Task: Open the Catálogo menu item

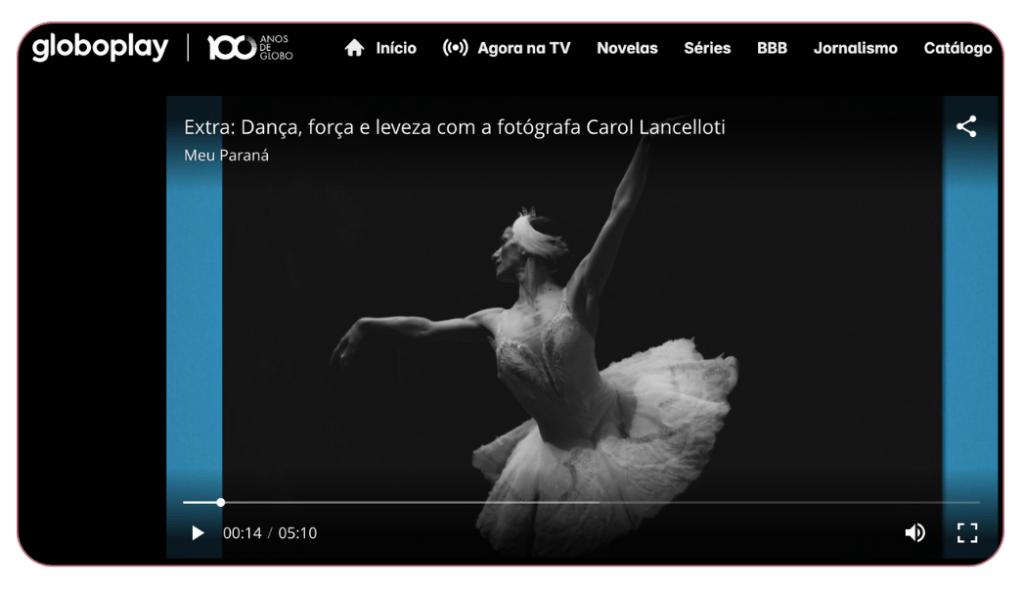Action: (x=957, y=48)
